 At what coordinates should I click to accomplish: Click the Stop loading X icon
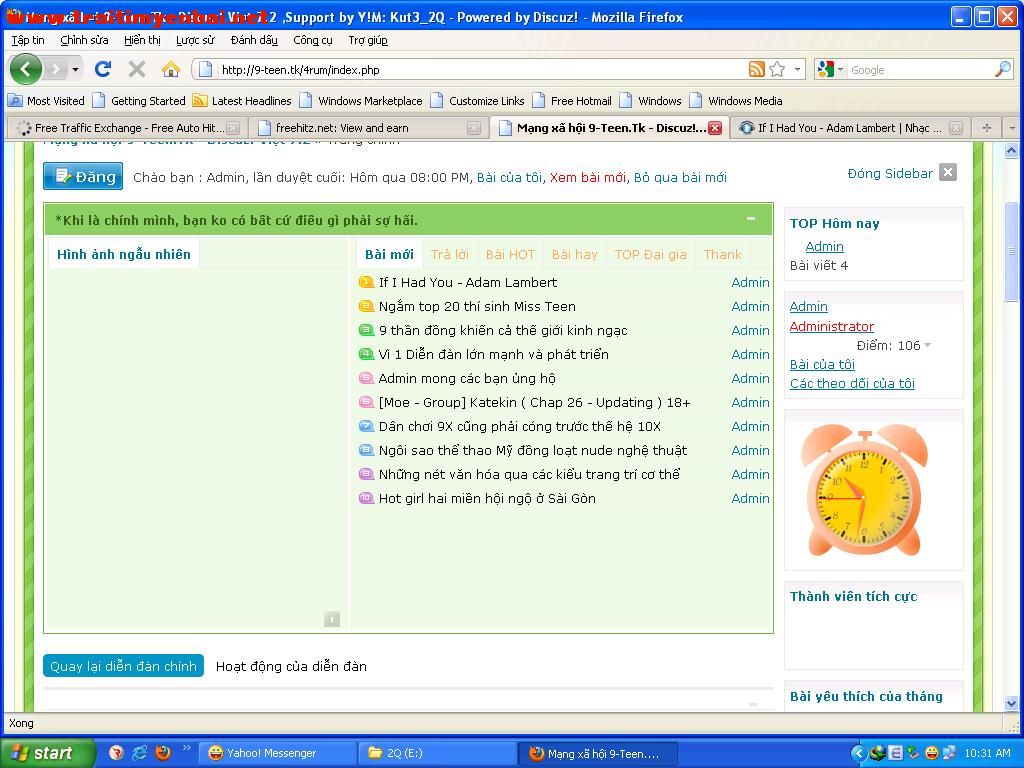point(136,69)
